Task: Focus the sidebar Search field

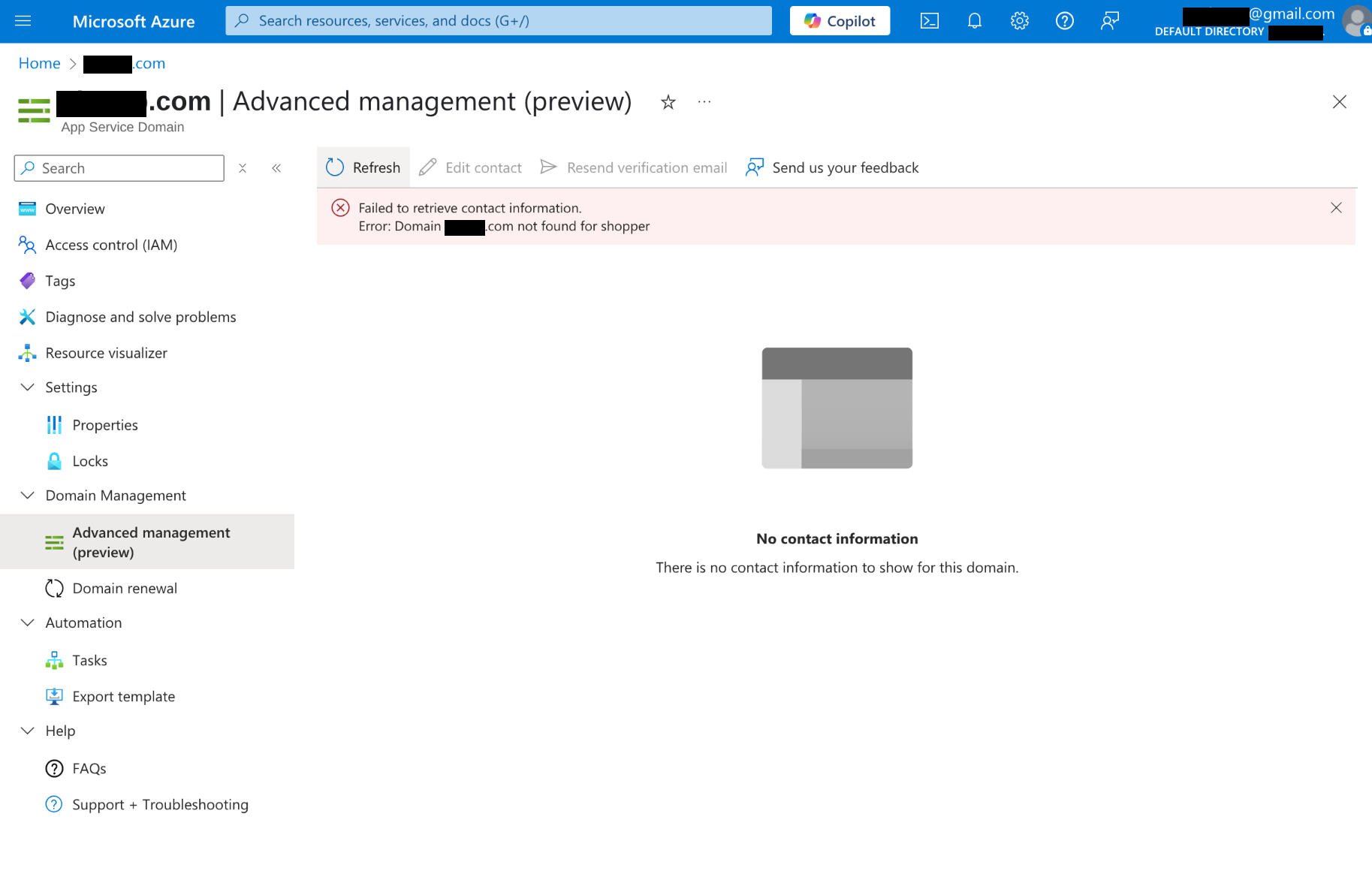Action: pyautogui.click(x=119, y=168)
